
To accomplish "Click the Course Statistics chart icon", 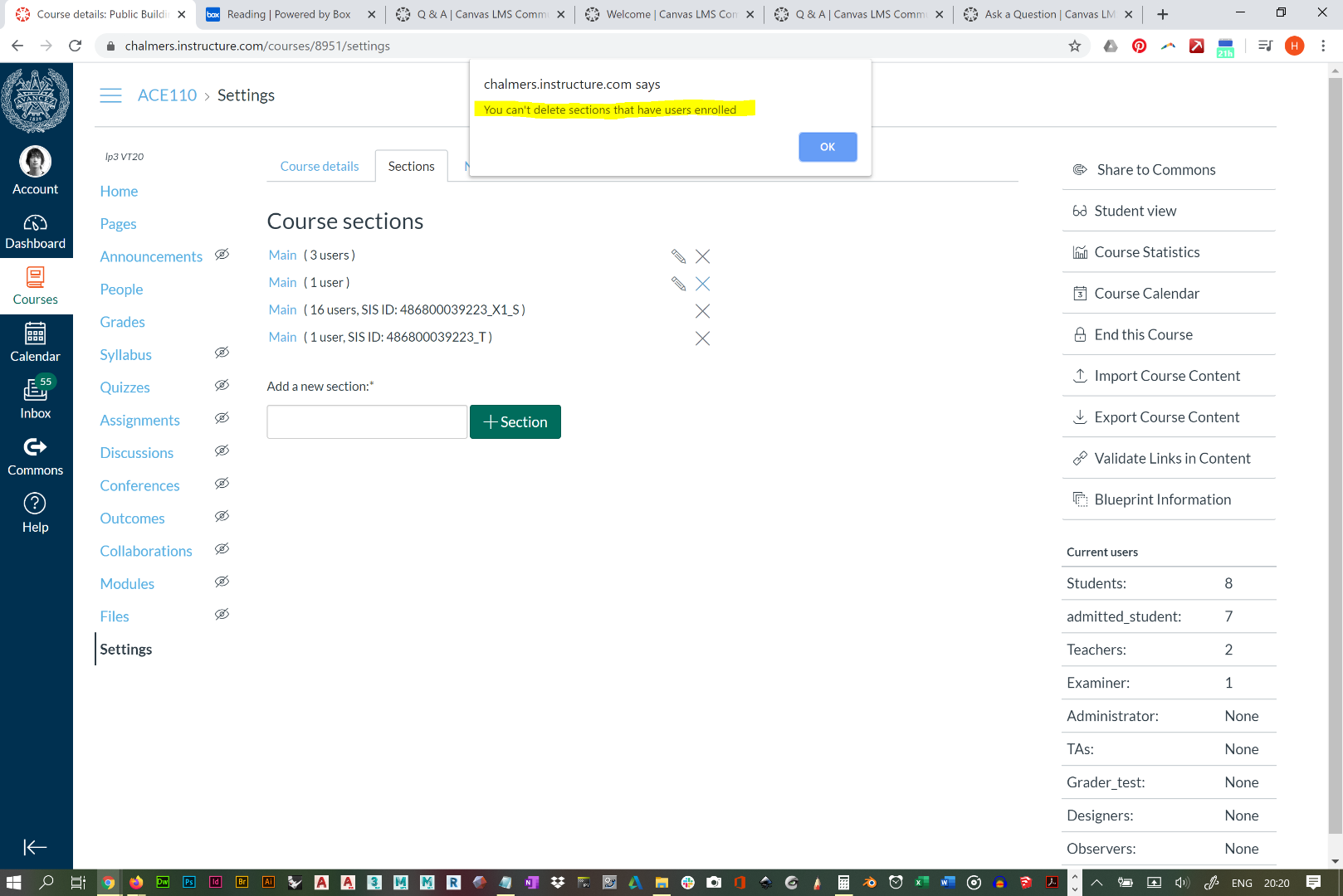I will (1080, 251).
